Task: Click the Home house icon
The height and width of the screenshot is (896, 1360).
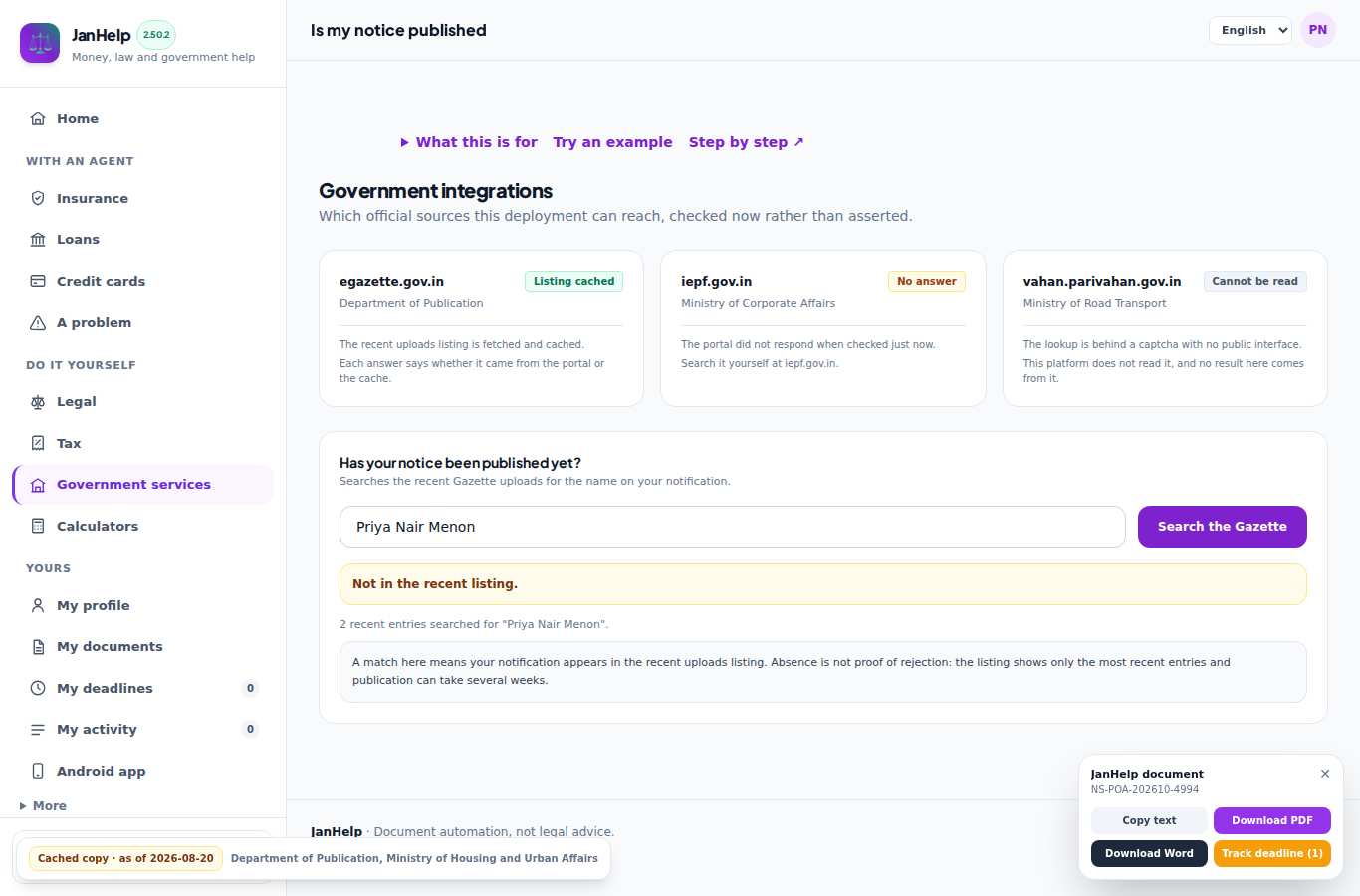Action: pos(38,118)
